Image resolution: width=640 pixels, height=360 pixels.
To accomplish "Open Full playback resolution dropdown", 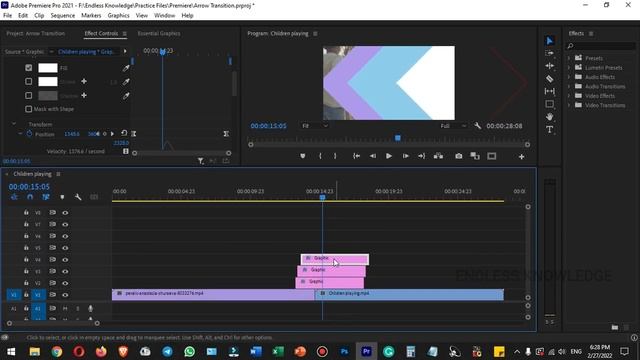I will click(x=453, y=126).
